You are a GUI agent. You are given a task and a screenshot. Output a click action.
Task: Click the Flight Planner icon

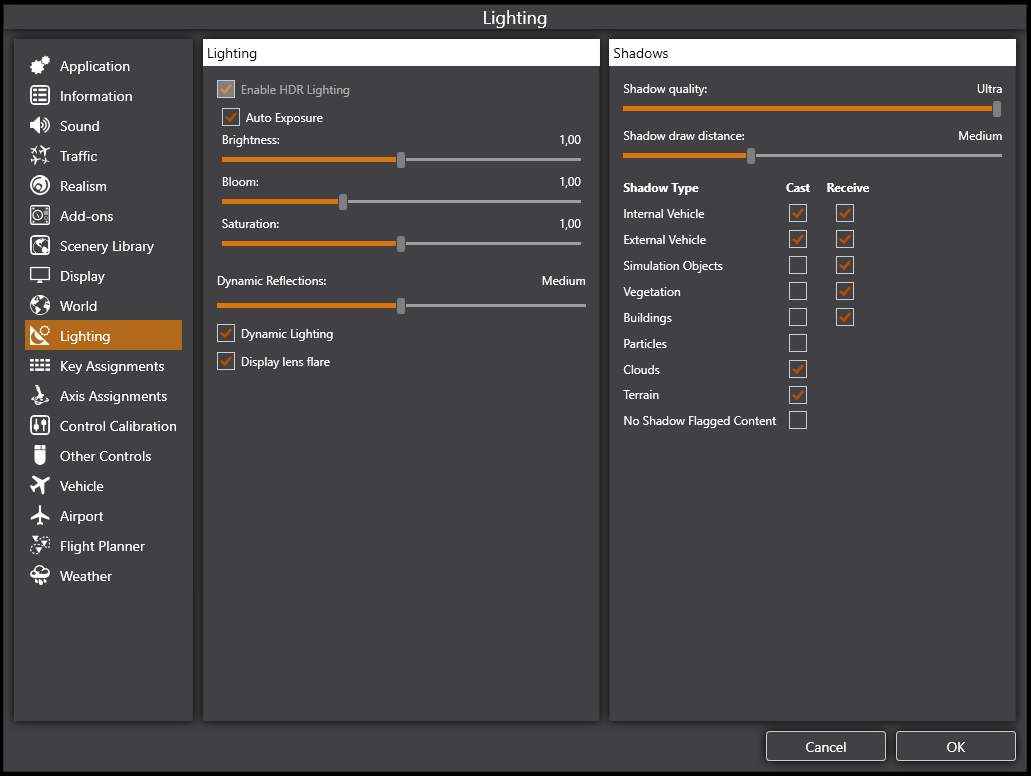40,546
